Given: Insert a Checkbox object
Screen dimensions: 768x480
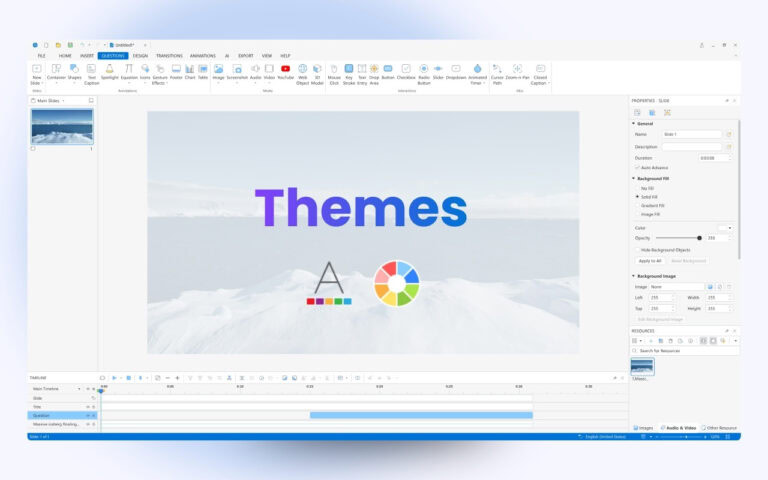Looking at the screenshot, I should 406,72.
